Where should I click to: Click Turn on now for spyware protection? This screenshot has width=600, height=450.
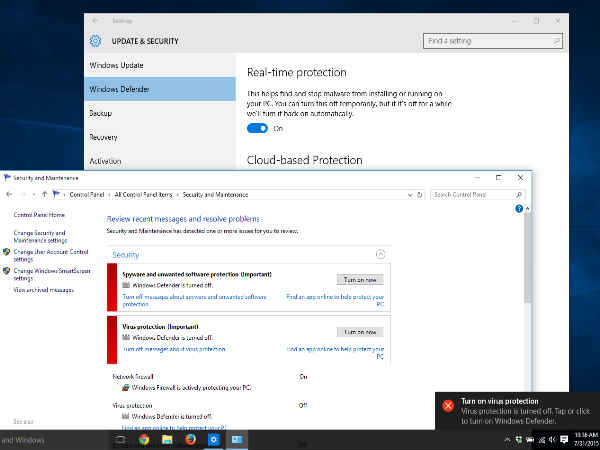coord(360,280)
